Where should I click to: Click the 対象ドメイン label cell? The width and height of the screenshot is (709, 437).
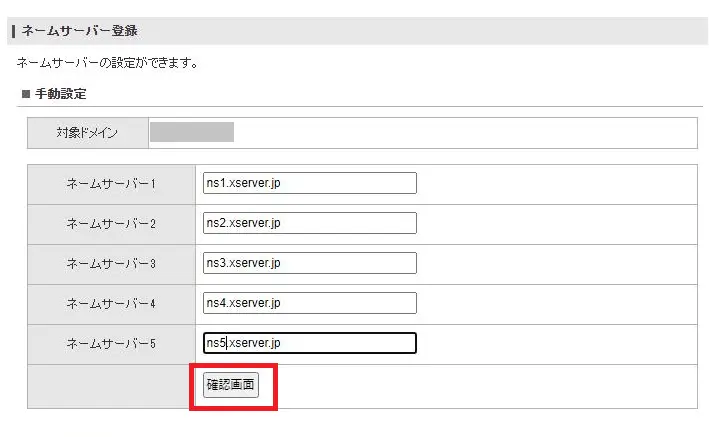[88, 133]
